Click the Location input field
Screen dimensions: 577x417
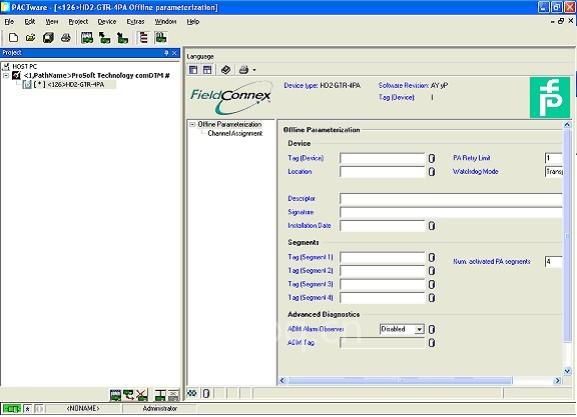(382, 172)
